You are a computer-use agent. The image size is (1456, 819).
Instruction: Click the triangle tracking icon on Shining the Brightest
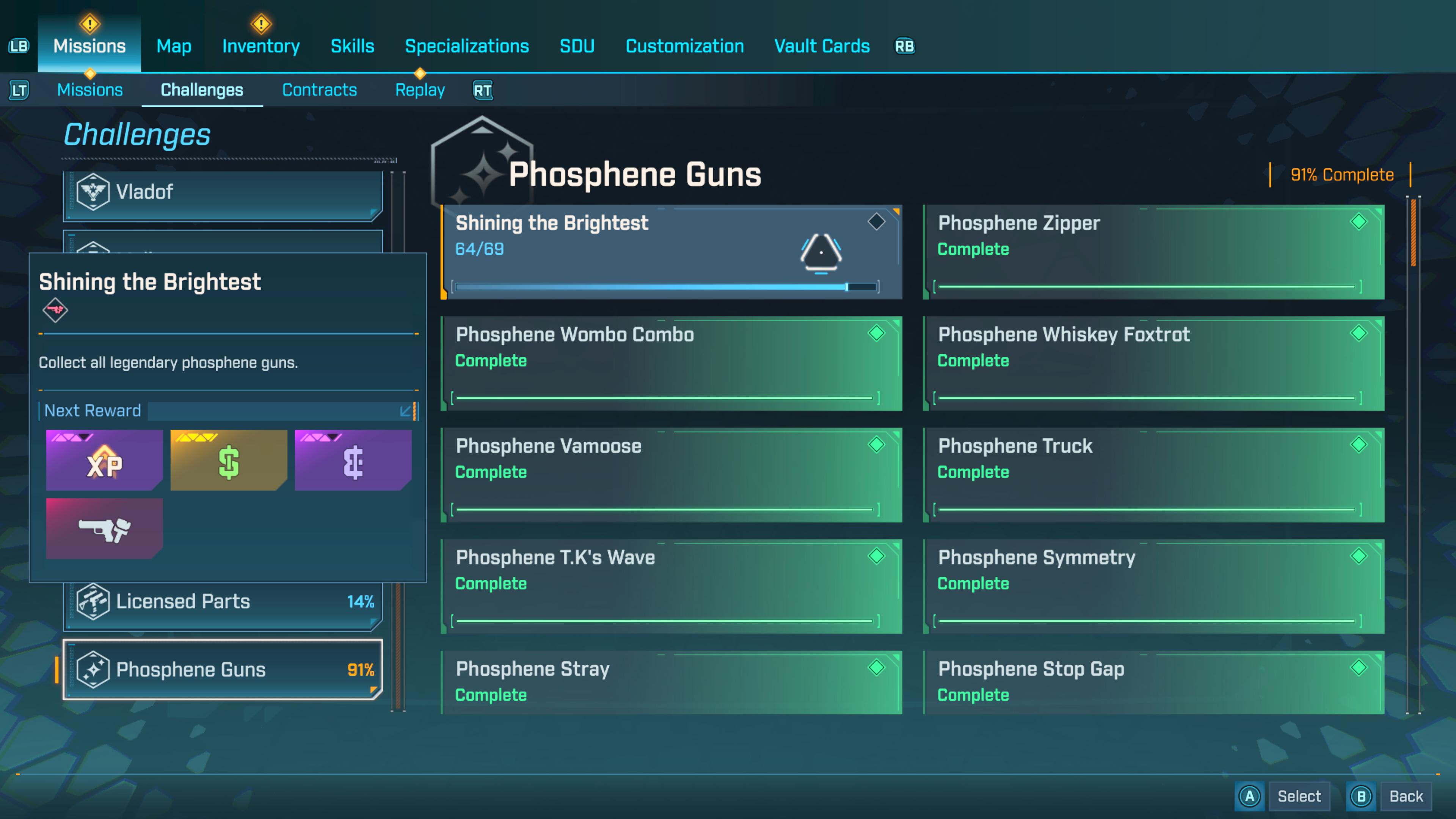click(821, 253)
